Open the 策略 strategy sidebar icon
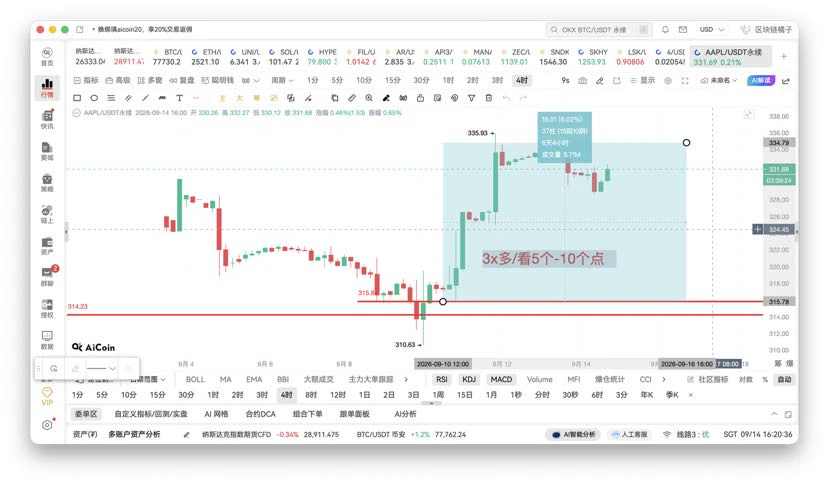The width and height of the screenshot is (829, 484). [x=47, y=182]
